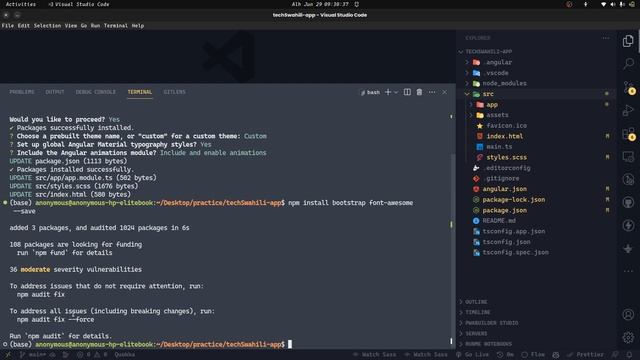The image size is (640, 360).
Task: Kill terminal with the trash icon
Action: tap(419, 92)
